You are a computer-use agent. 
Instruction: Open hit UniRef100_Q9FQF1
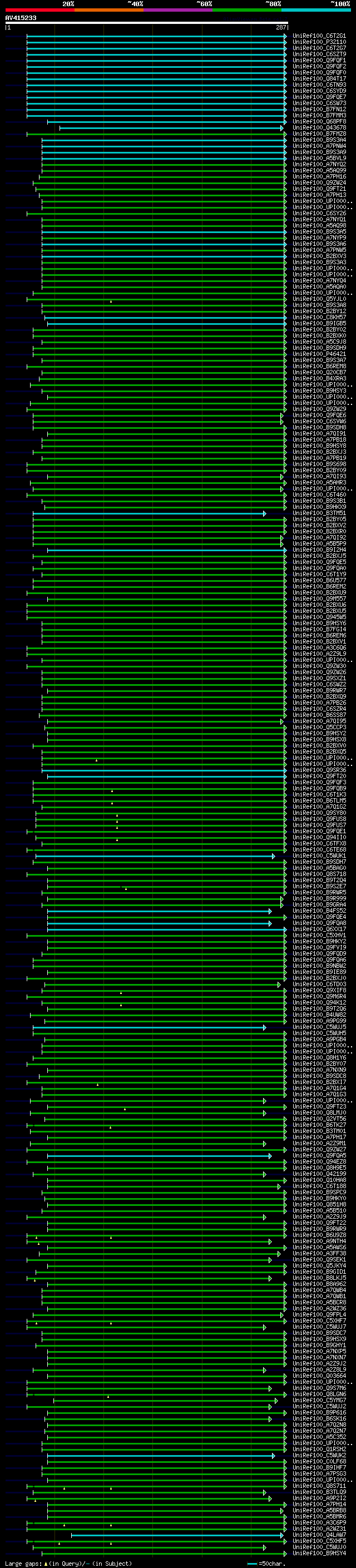(x=319, y=60)
